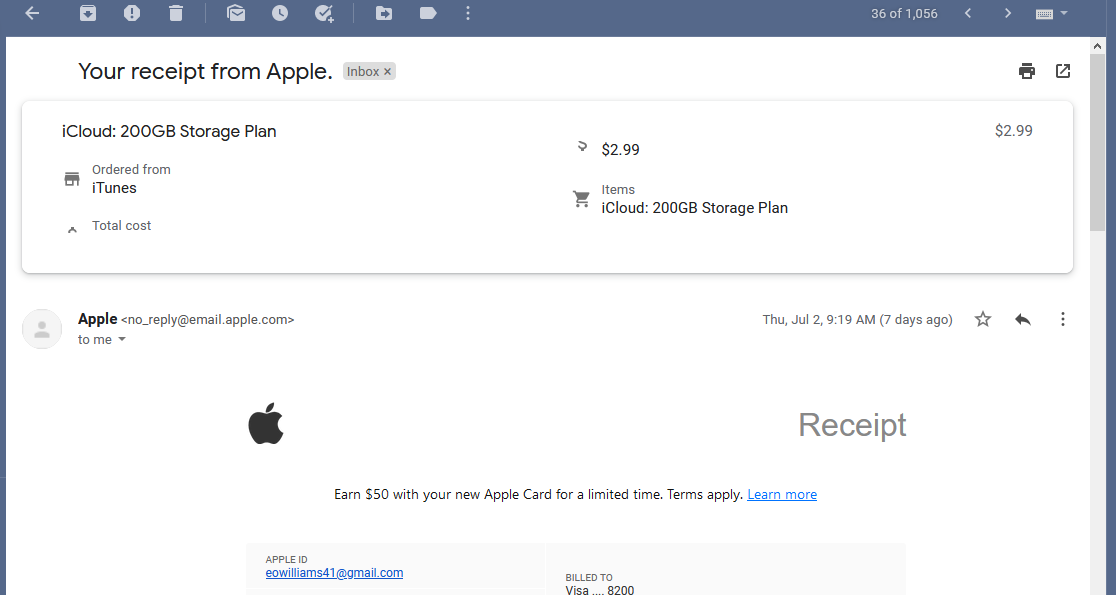
Task: Delete this email with the trash icon
Action: point(176,13)
